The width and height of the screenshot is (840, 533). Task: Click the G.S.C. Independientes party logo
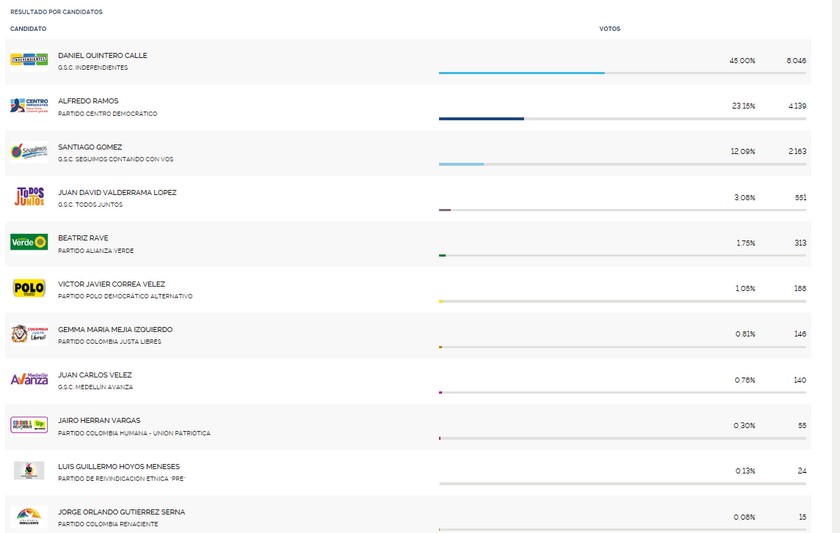click(x=28, y=60)
